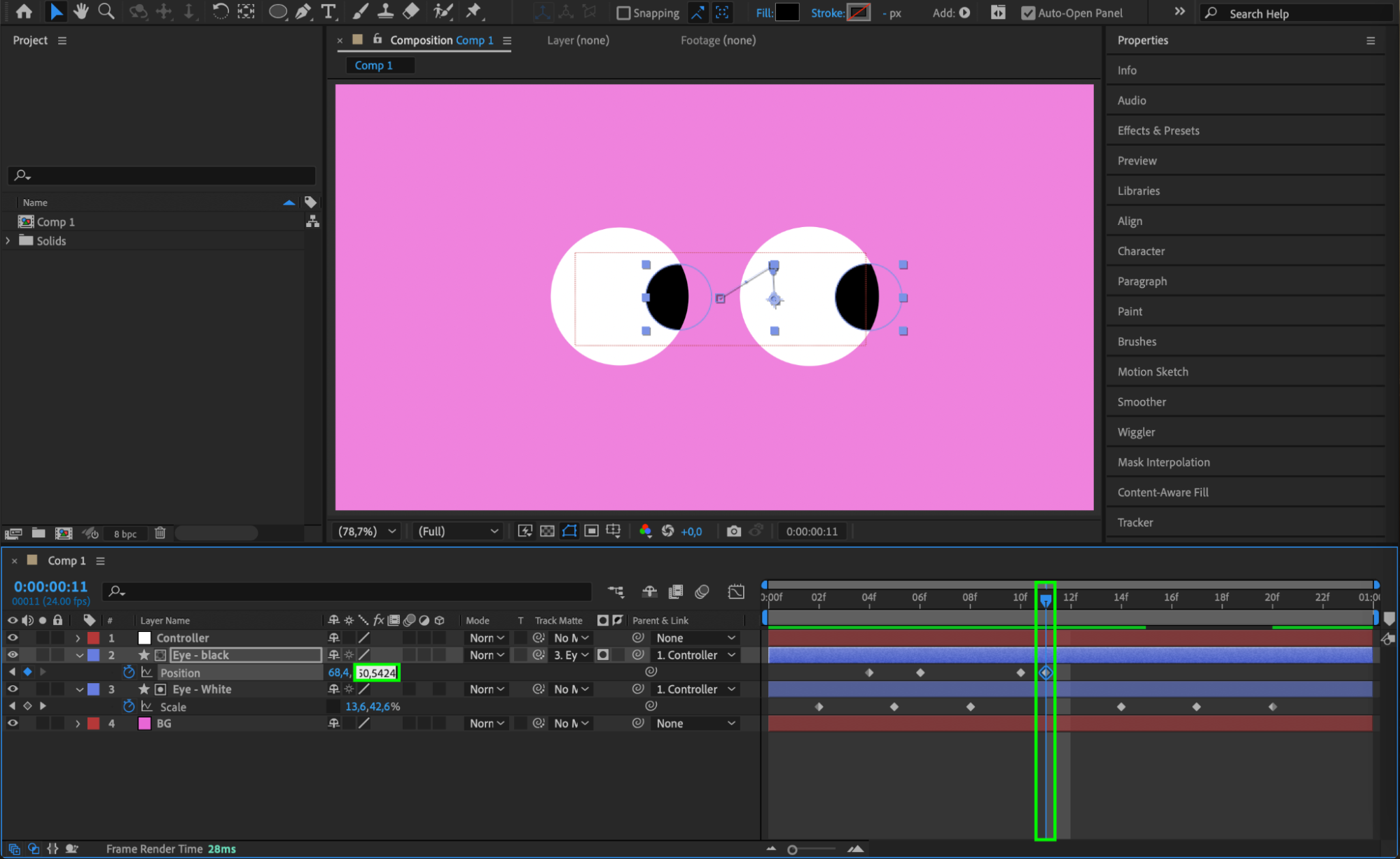Open the Effects & Presets panel
1400x859 pixels.
point(1158,130)
